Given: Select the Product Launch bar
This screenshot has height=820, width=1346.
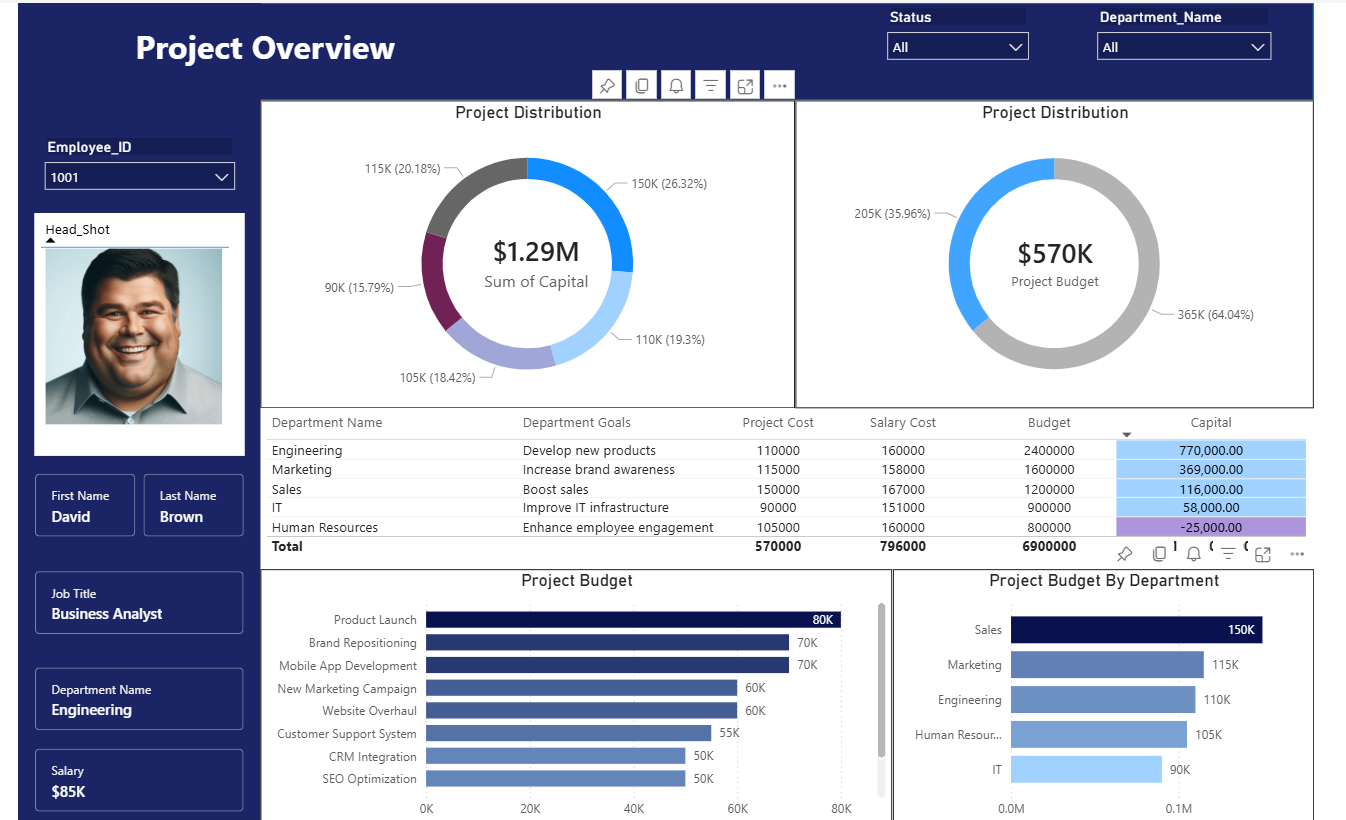Looking at the screenshot, I should tap(630, 619).
